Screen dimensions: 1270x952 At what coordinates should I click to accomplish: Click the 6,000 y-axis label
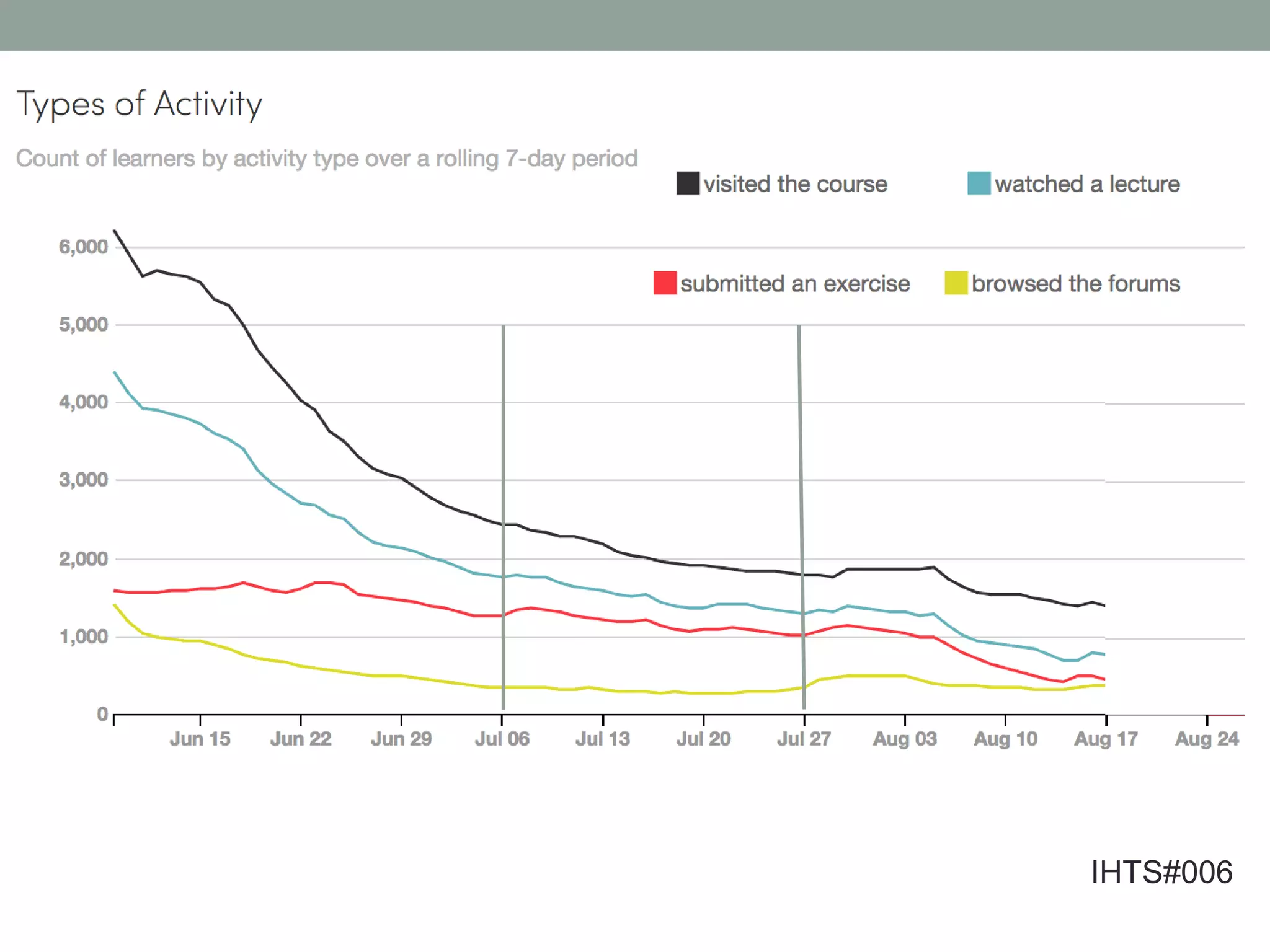pos(83,247)
